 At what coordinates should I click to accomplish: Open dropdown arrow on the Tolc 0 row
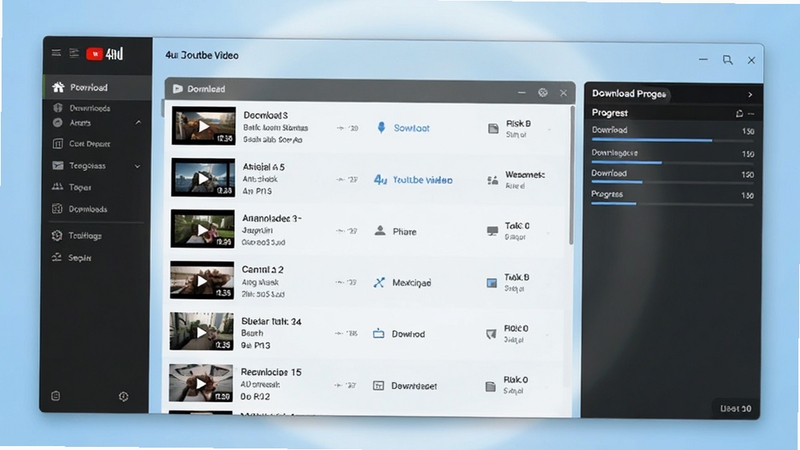pyautogui.click(x=548, y=233)
